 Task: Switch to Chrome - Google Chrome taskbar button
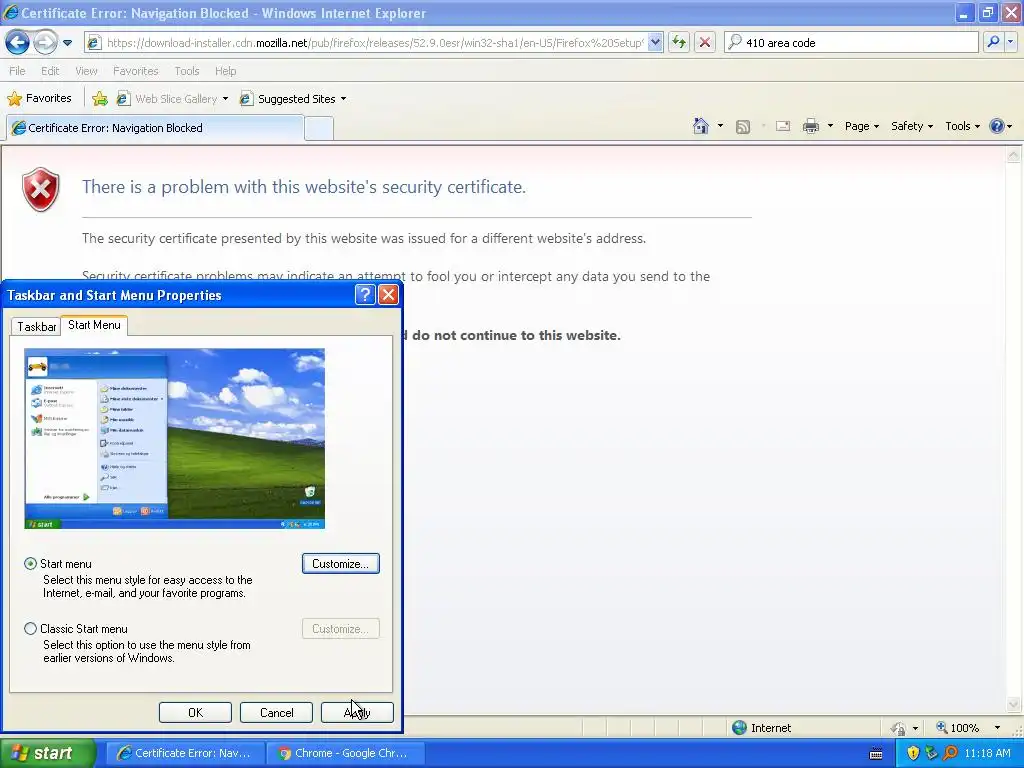(345, 753)
